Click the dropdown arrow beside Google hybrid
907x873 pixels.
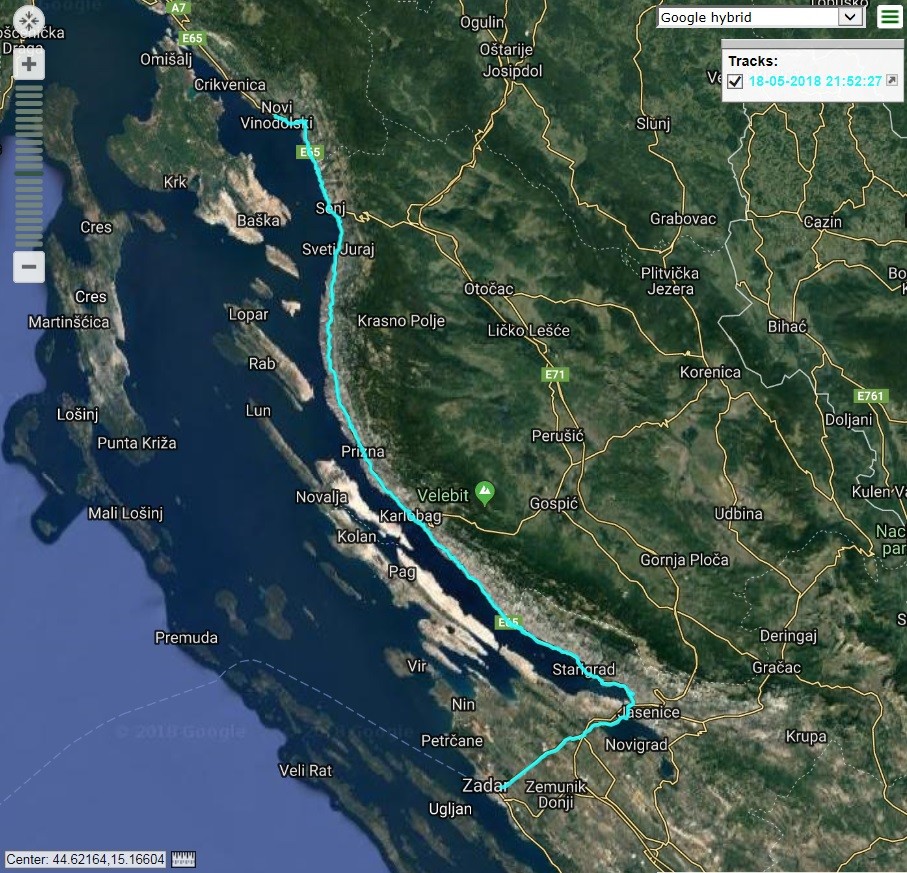(x=850, y=17)
